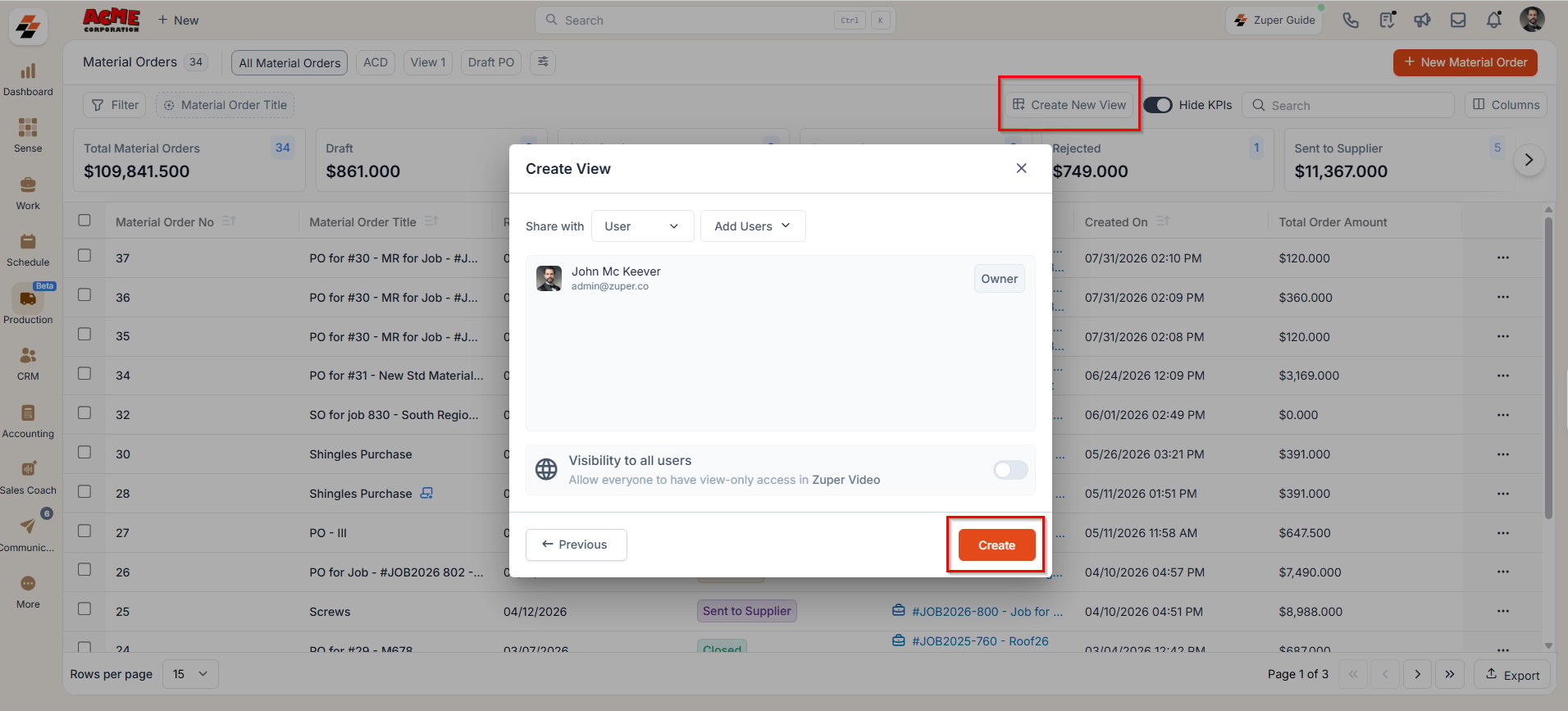Open the More sidebar menu
Viewport: 1568px width, 711px height.
(x=28, y=591)
